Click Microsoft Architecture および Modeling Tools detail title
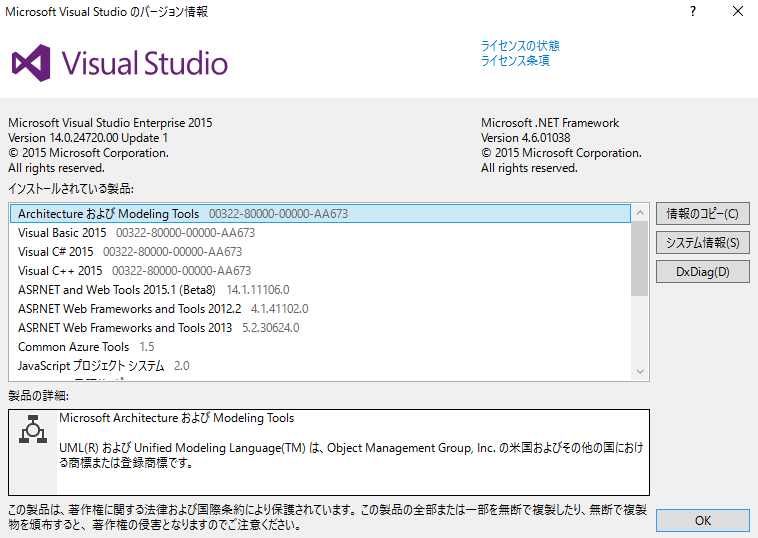This screenshot has width=758, height=538. pyautogui.click(x=176, y=418)
